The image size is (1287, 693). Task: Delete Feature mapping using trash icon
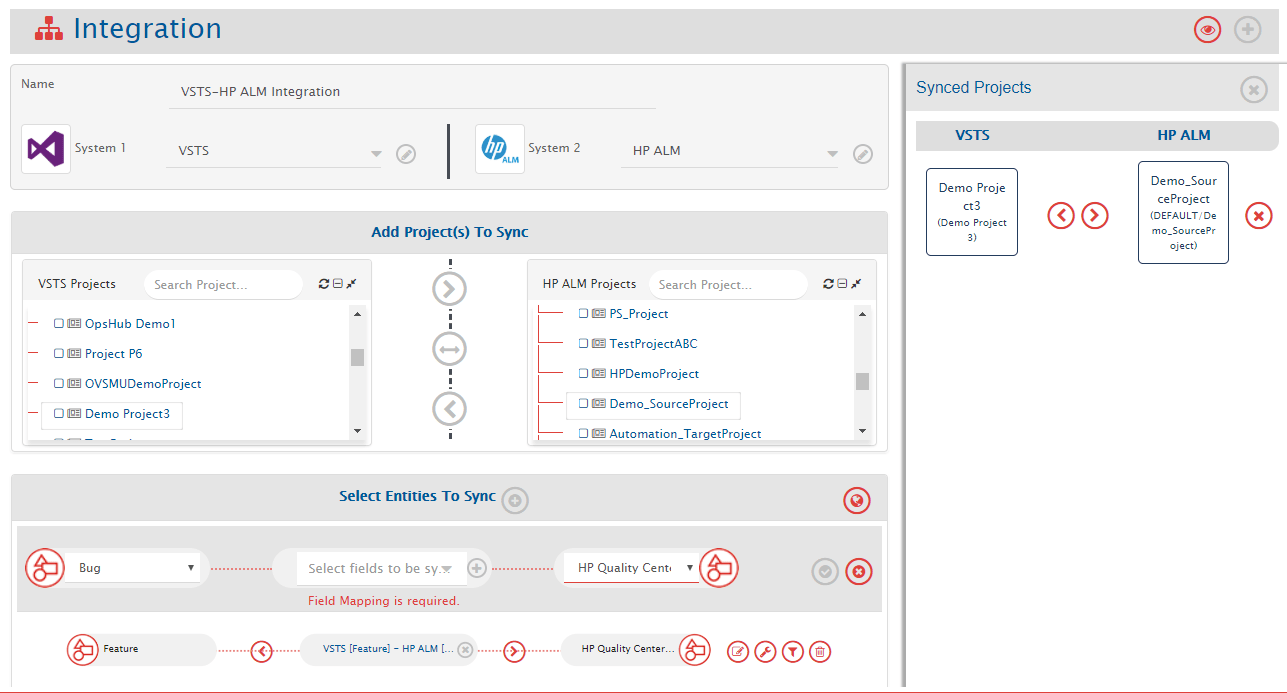pos(819,652)
